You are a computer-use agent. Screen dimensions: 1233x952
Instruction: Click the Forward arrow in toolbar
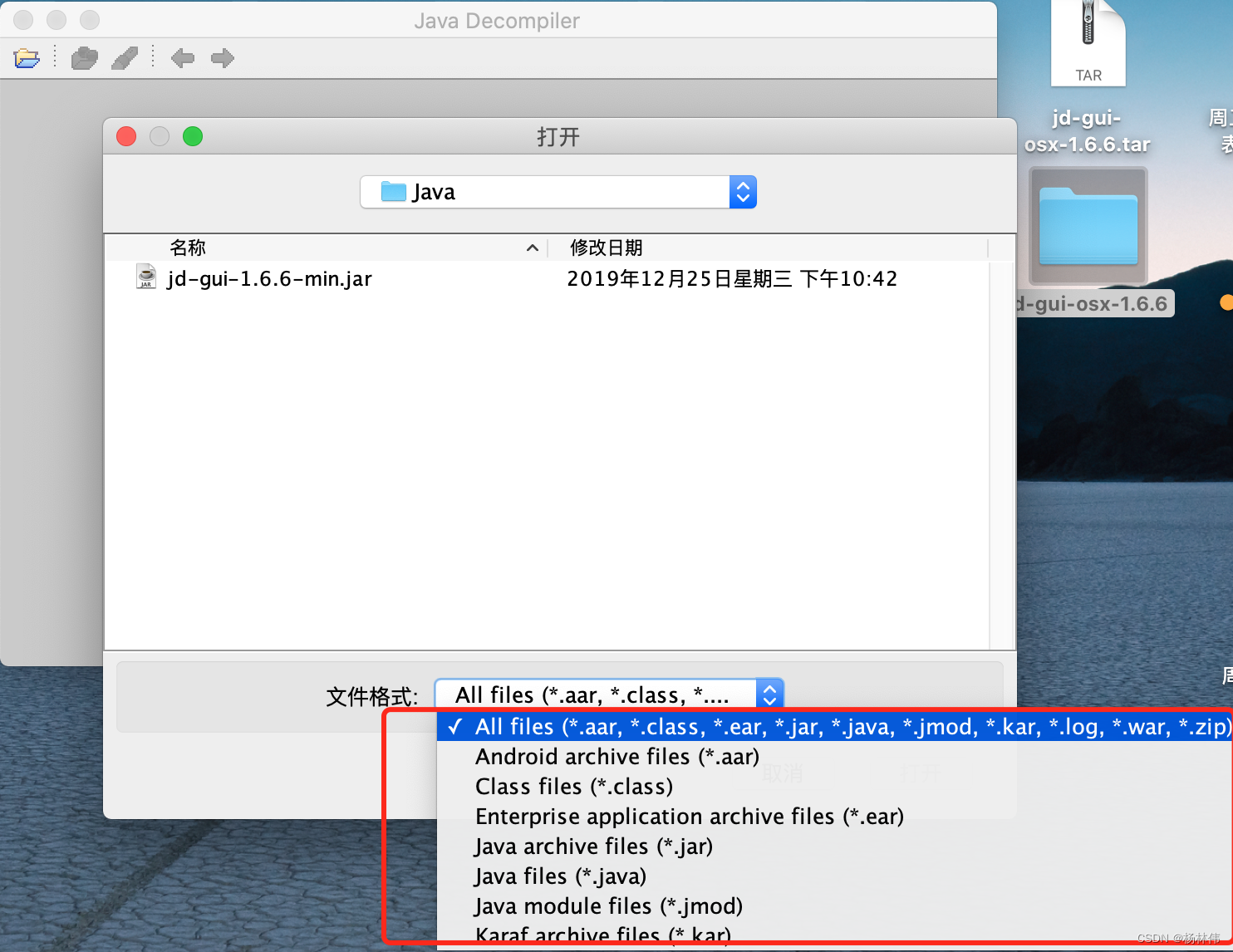(x=223, y=58)
